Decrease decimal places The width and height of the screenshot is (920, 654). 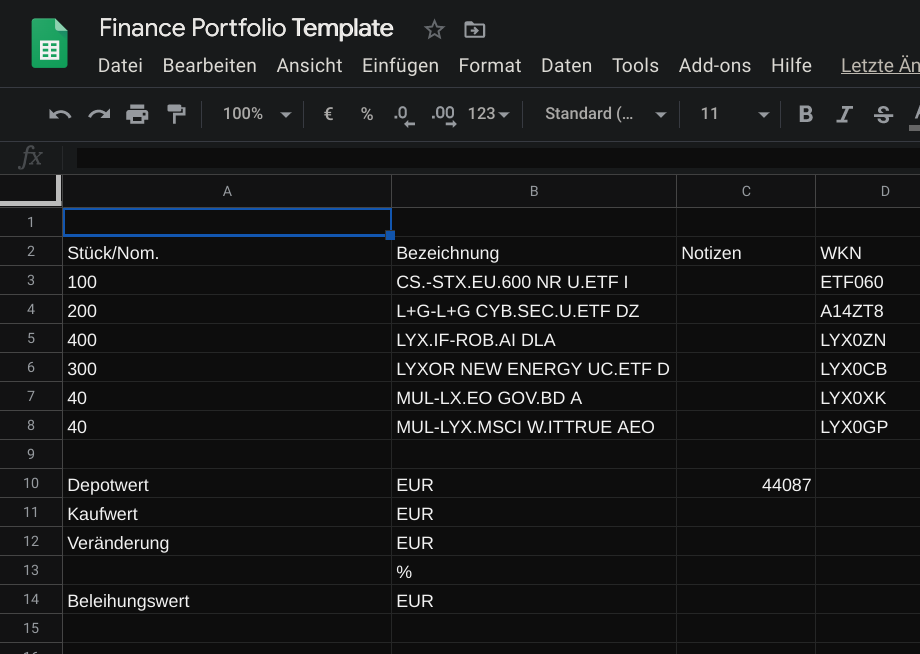(x=404, y=114)
